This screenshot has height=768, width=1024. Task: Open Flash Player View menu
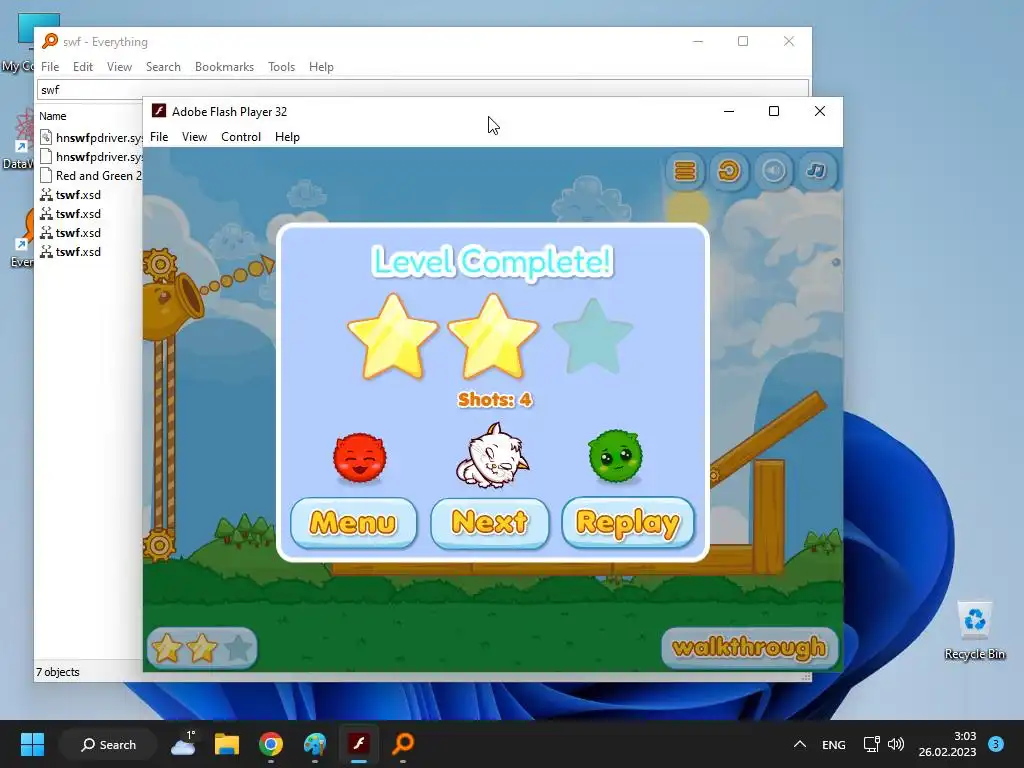pos(194,136)
